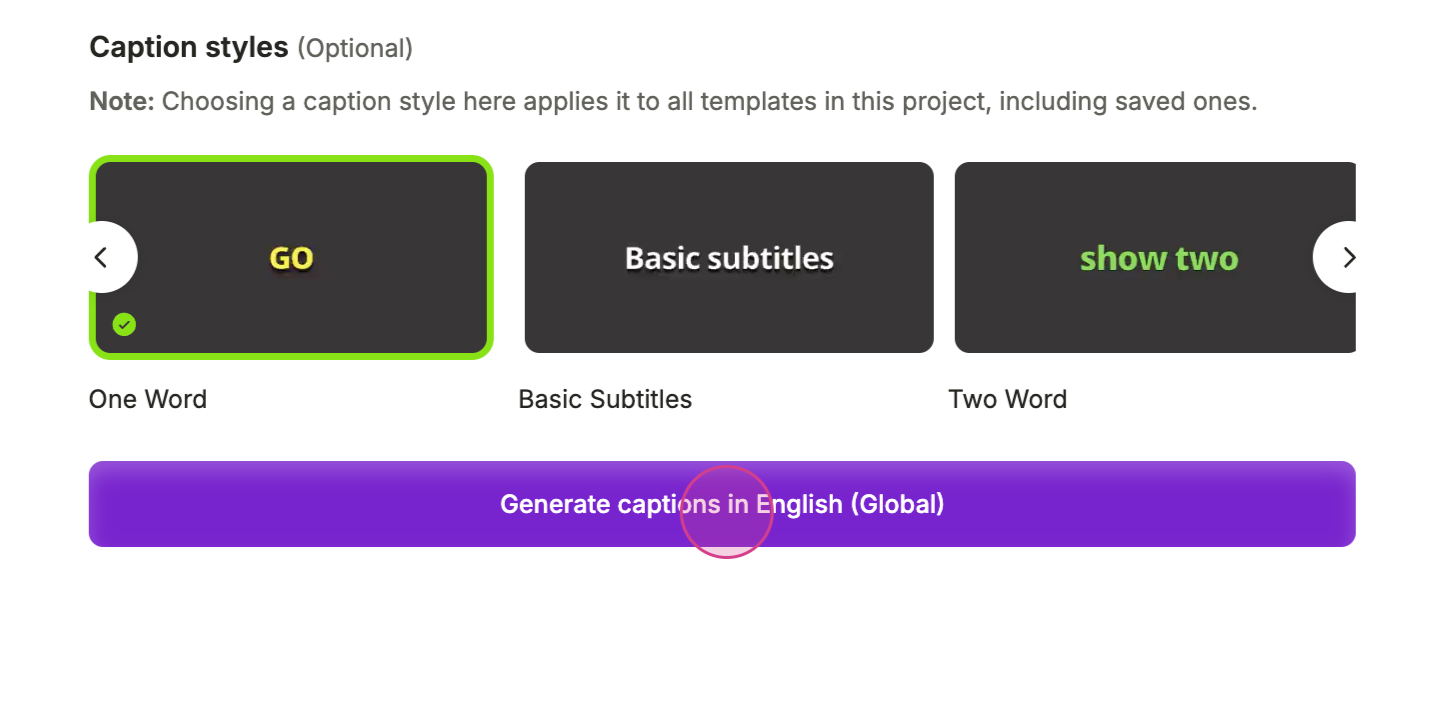Click the right carousel arrow
1440x726 pixels.
1347,257
